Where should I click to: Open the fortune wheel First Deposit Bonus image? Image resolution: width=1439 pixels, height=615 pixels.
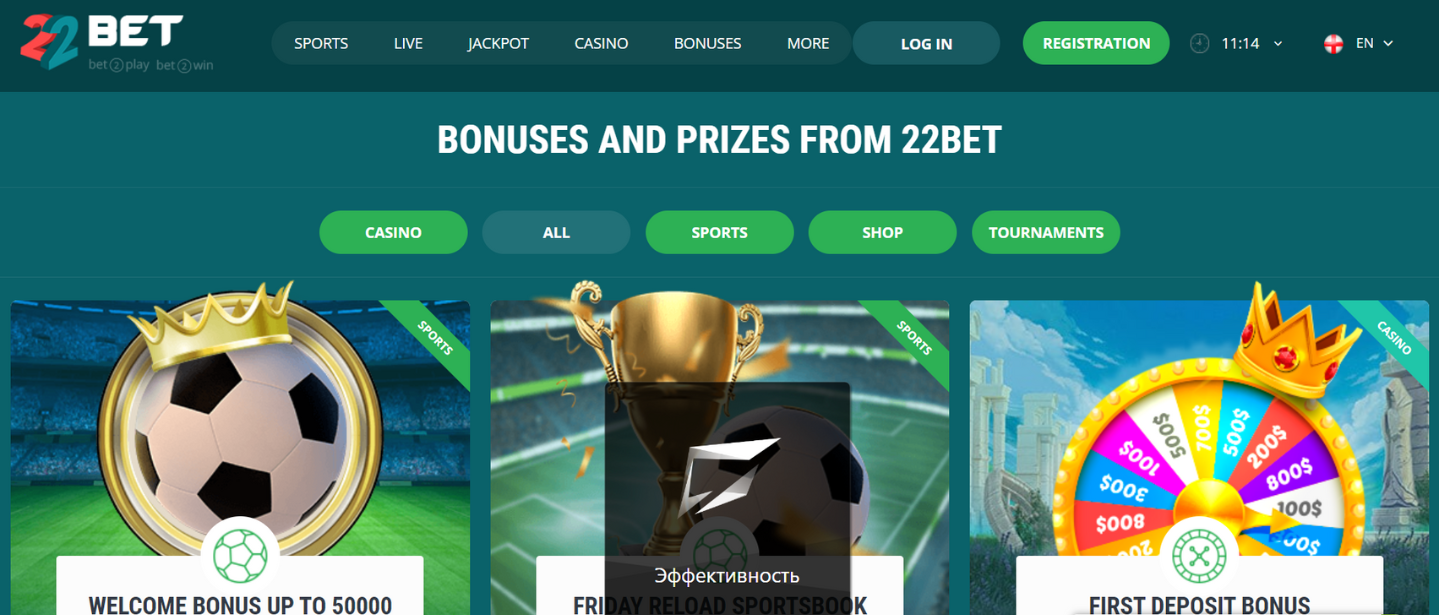click(x=1199, y=440)
